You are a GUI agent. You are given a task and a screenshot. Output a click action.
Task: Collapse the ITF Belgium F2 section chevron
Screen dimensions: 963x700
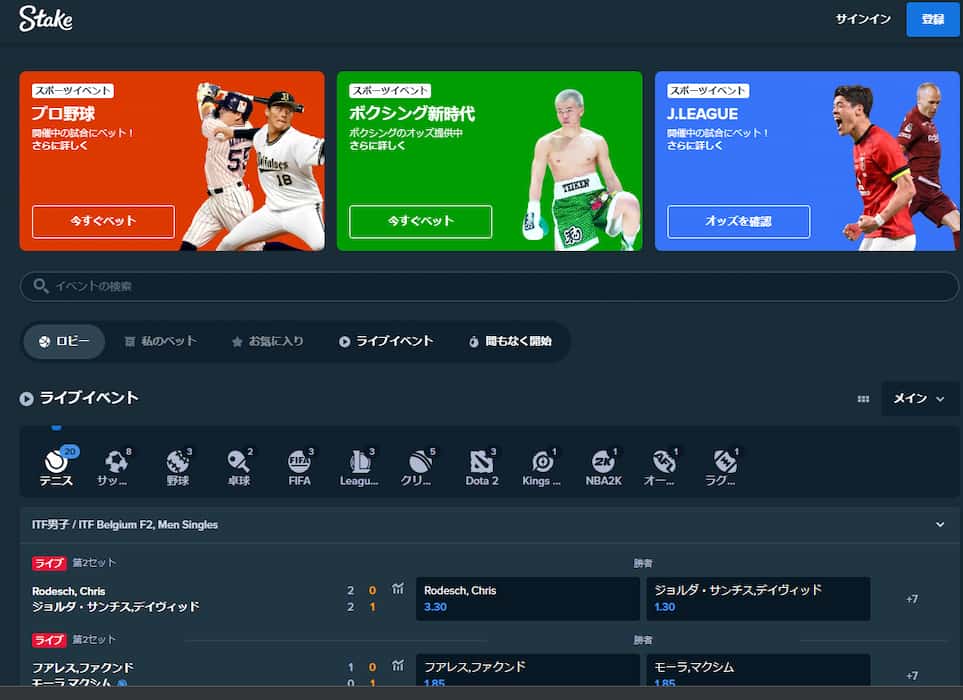click(940, 525)
